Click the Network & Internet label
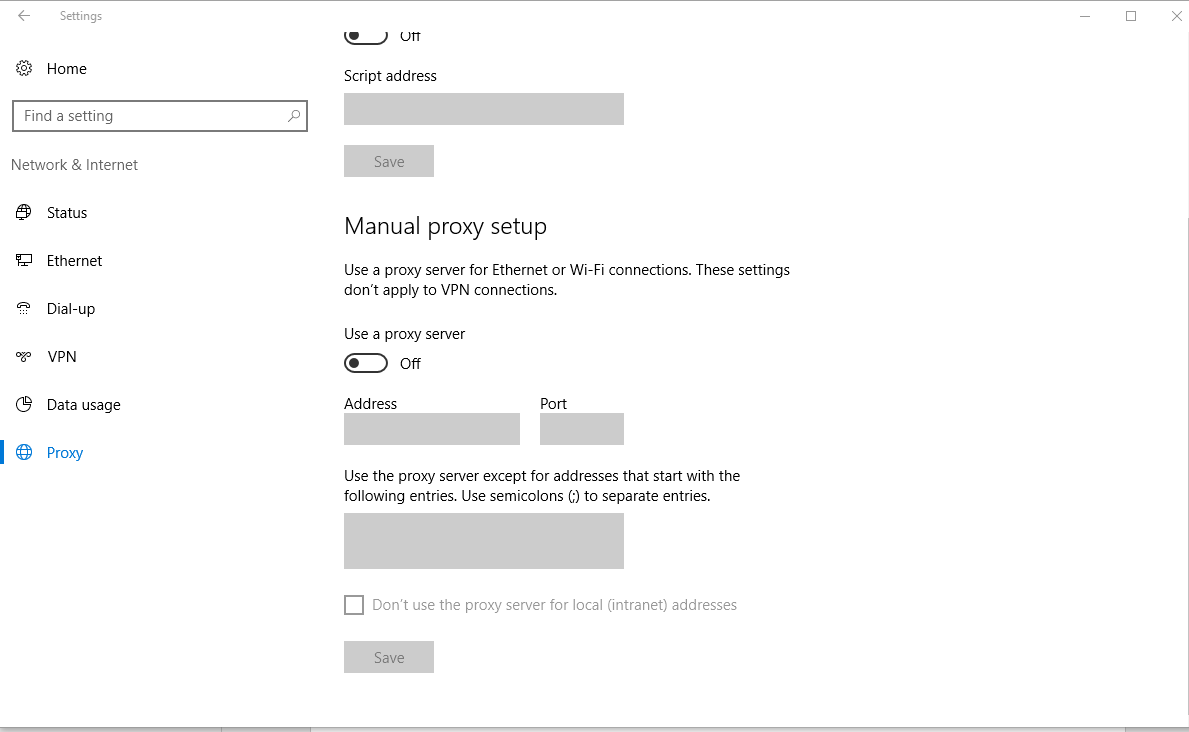The height and width of the screenshot is (732, 1189). [74, 165]
